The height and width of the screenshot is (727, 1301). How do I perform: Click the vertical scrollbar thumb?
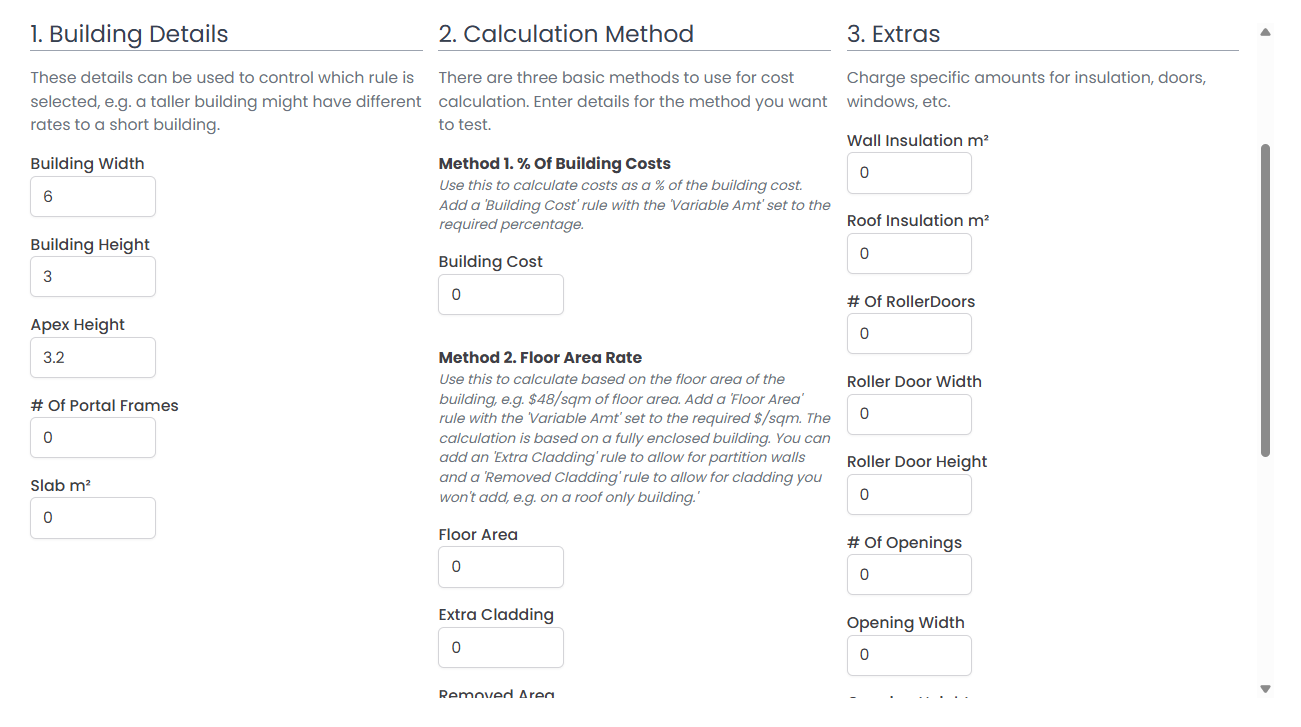pyautogui.click(x=1265, y=300)
